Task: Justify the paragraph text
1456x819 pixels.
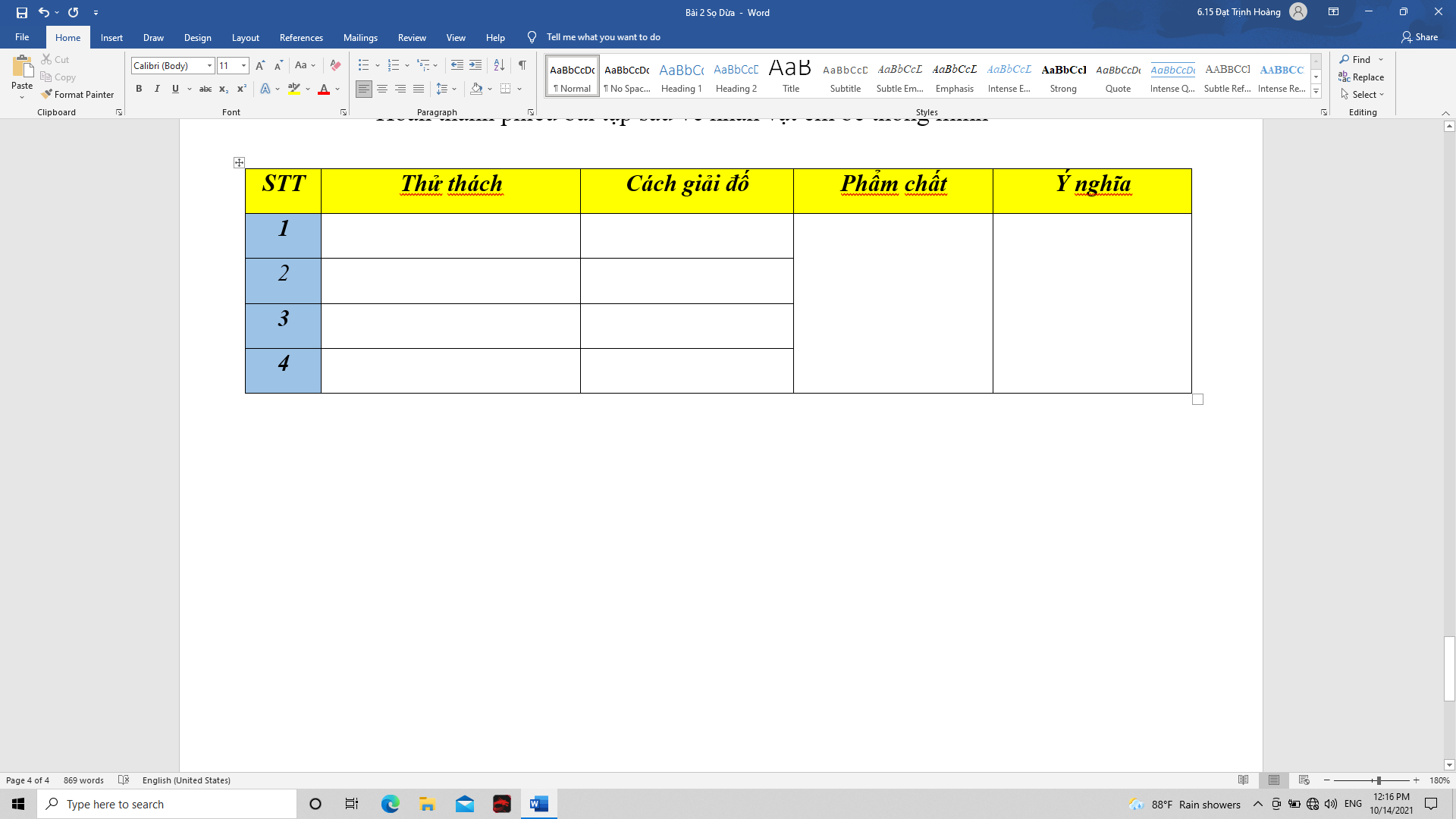Action: point(419,89)
